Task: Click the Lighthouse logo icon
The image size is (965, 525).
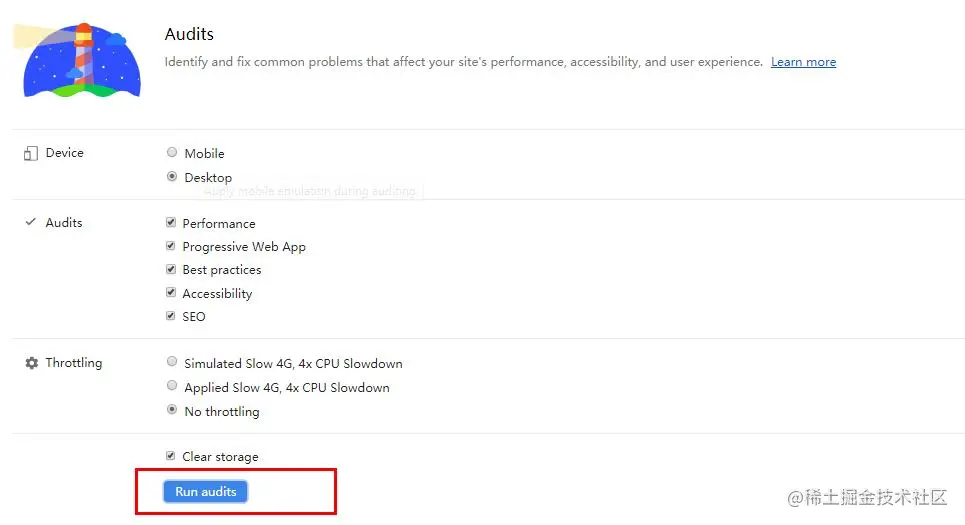Action: 80,60
